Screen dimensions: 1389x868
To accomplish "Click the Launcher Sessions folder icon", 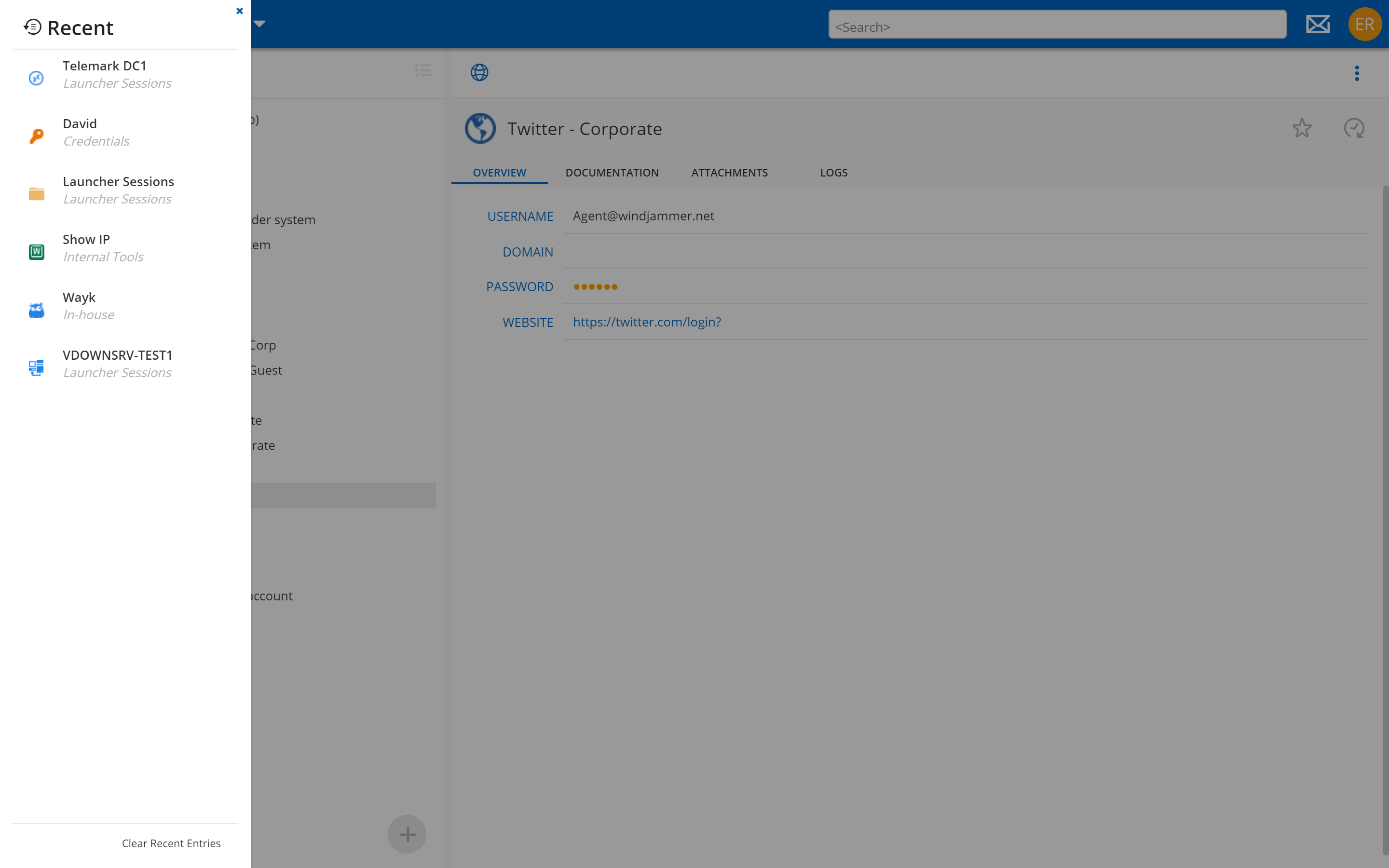I will (x=36, y=193).
